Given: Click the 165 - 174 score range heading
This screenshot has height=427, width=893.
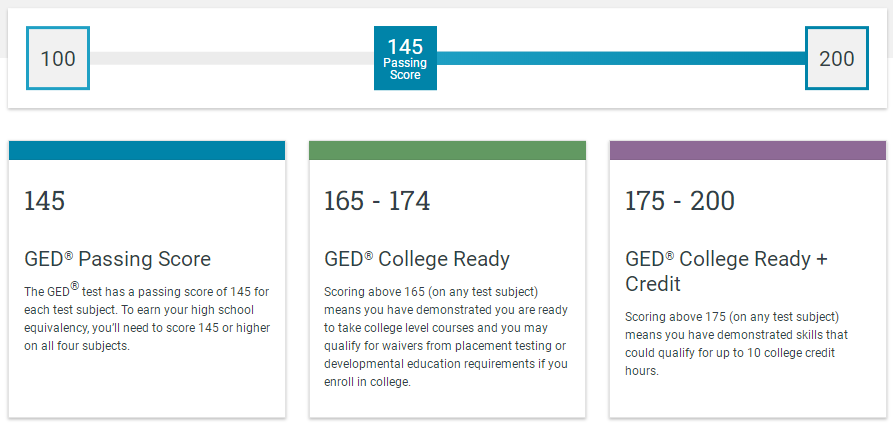Looking at the screenshot, I should (x=377, y=201).
